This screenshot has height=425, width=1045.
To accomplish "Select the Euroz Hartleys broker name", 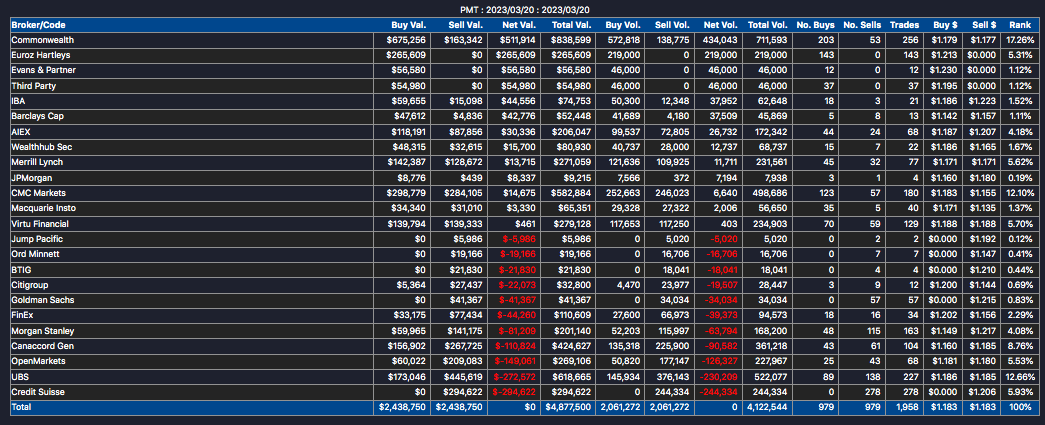I will (41, 55).
